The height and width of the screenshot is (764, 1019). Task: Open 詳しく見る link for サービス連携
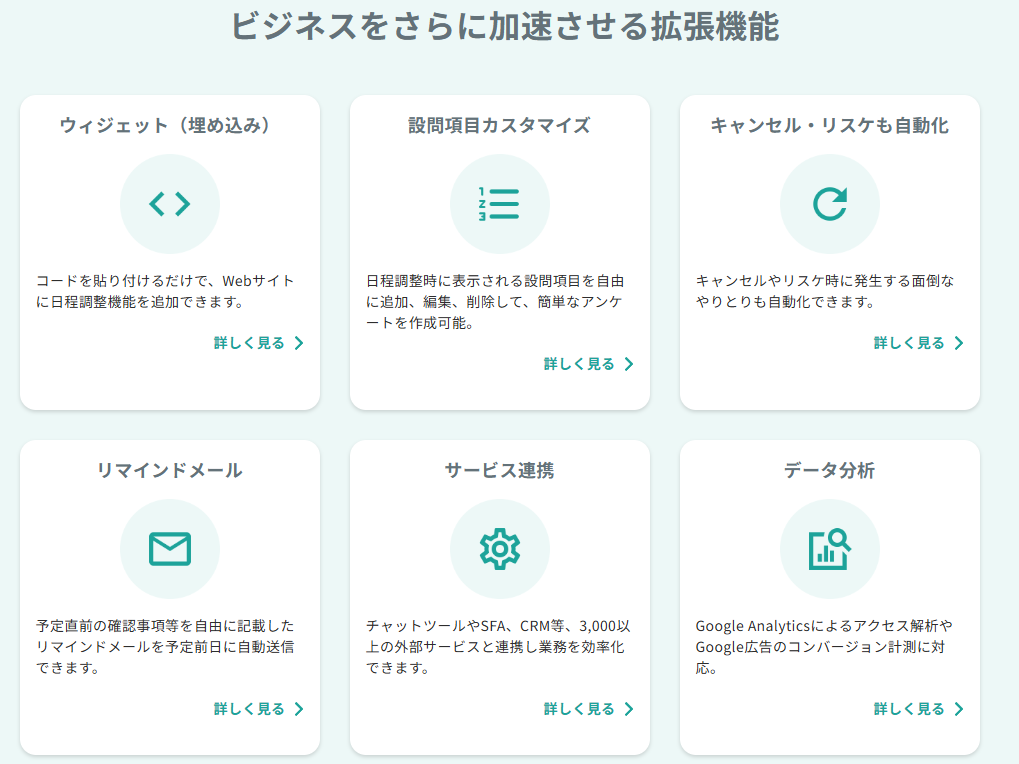click(588, 709)
